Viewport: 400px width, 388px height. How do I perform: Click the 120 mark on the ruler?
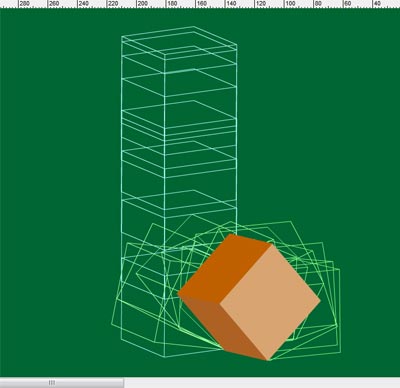[260, 4]
